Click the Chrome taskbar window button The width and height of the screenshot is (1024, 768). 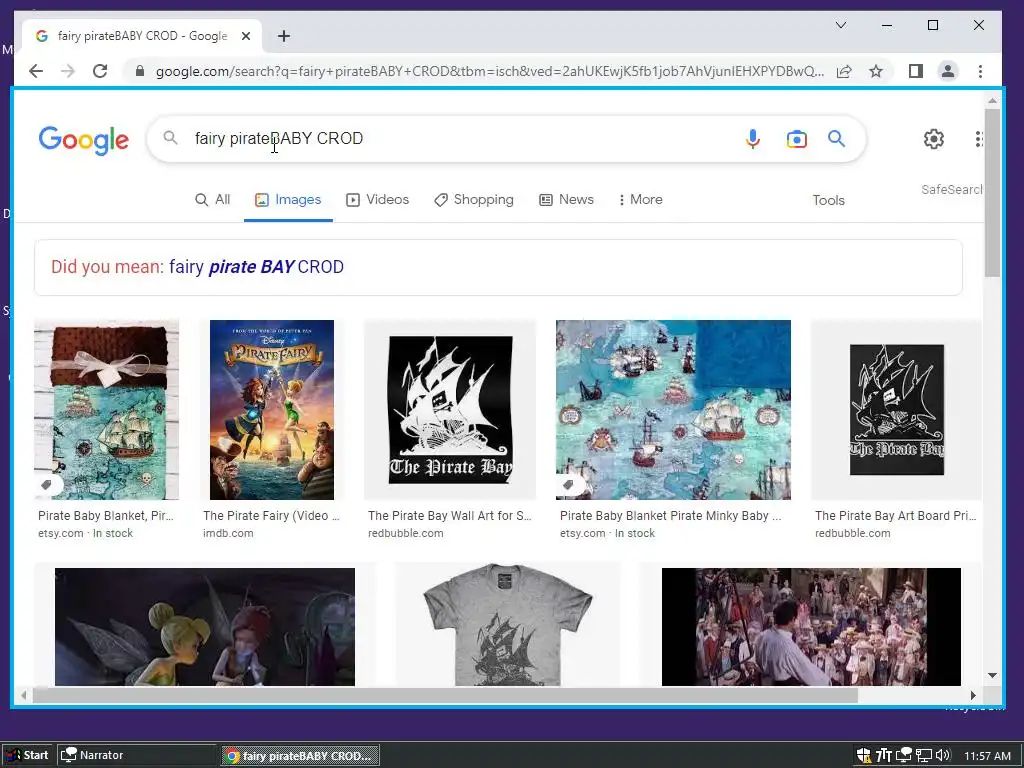click(300, 756)
